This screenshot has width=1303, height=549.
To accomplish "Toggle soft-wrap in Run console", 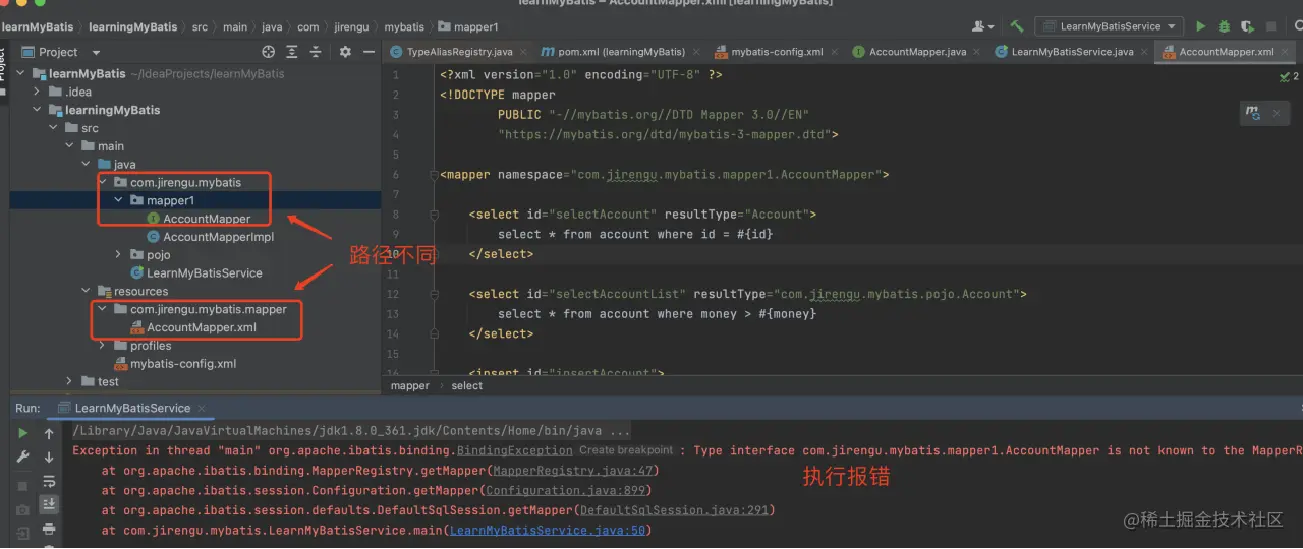I will click(49, 481).
